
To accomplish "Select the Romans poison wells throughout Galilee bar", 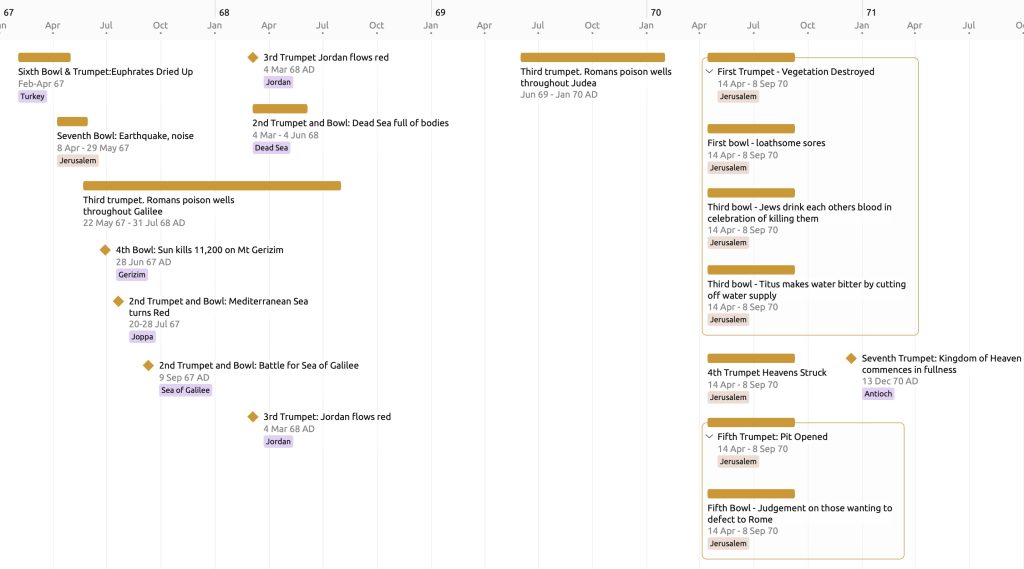I will click(212, 186).
